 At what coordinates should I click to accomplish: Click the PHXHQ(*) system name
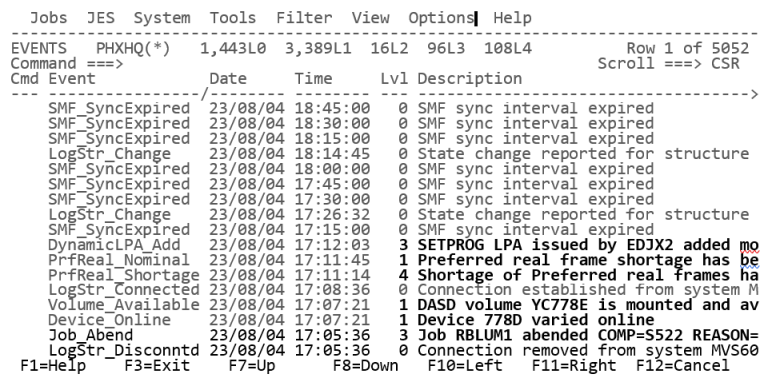click(x=134, y=48)
